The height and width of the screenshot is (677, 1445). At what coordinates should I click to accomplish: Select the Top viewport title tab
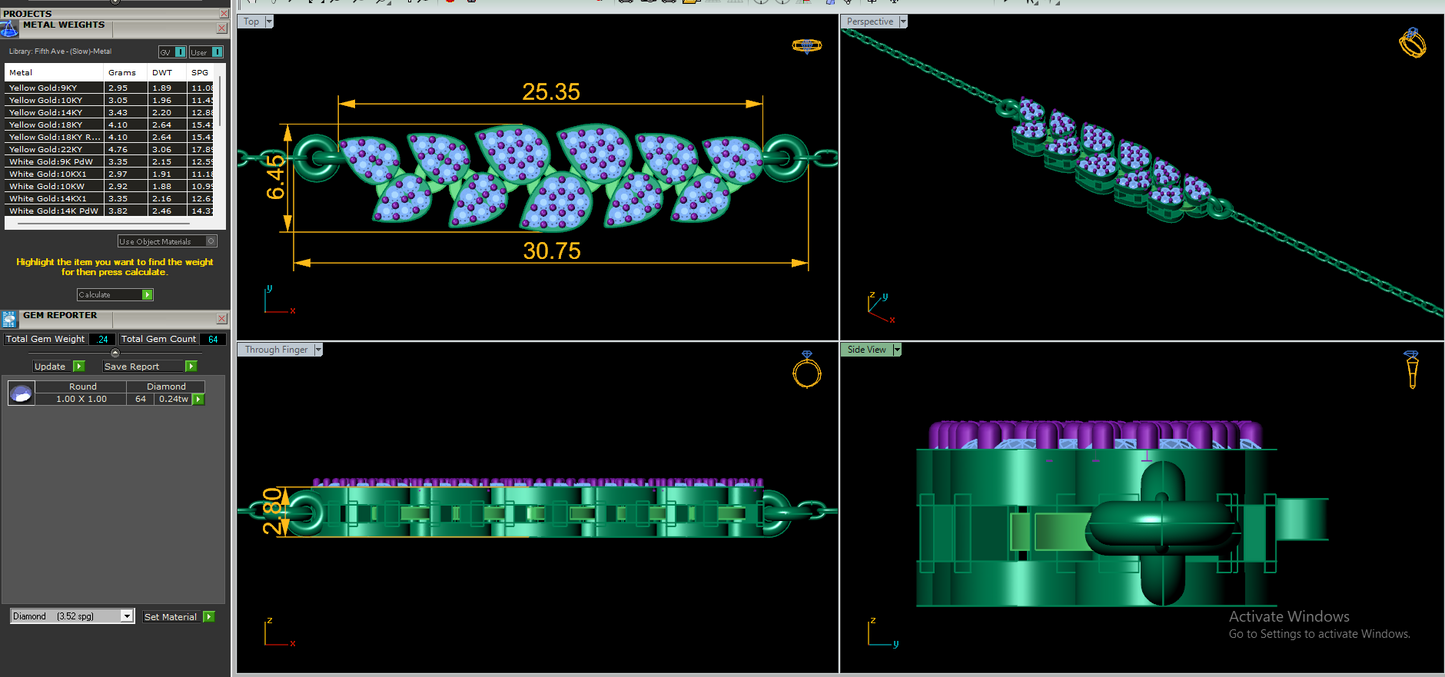click(x=252, y=21)
